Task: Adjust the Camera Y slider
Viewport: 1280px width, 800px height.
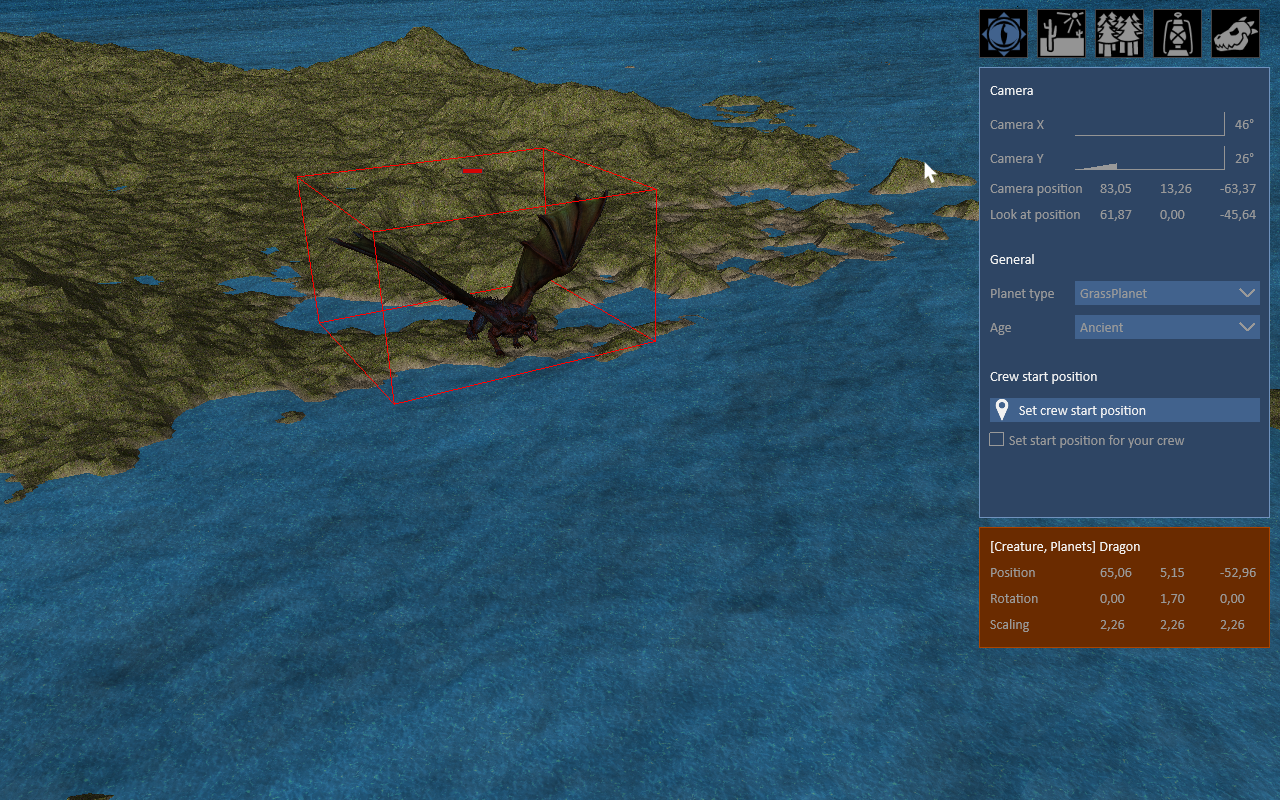Action: (1150, 158)
